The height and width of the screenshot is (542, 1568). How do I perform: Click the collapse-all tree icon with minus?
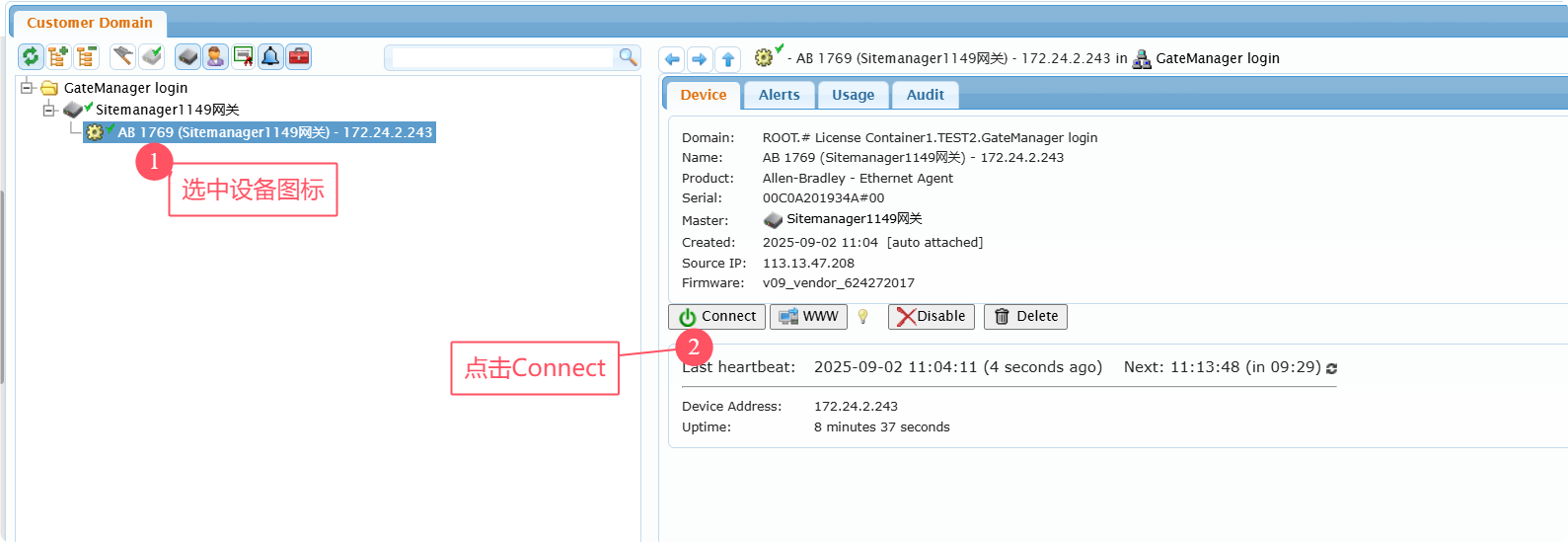(86, 57)
